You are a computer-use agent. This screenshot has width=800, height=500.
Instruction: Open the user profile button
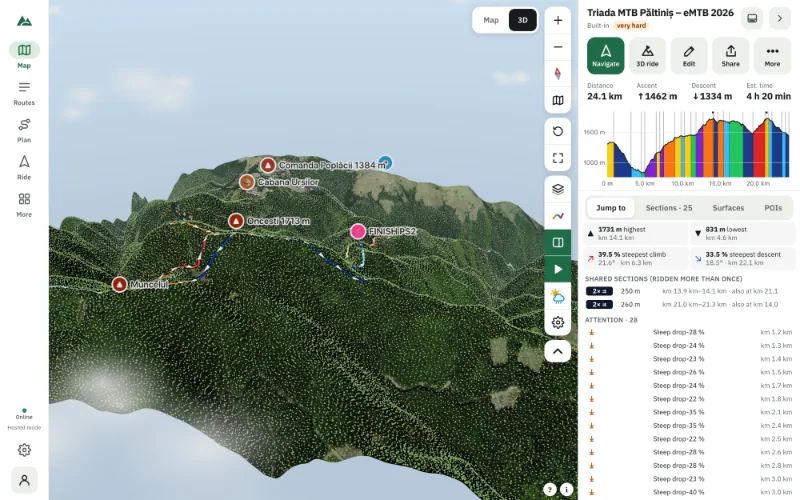pyautogui.click(x=24, y=480)
